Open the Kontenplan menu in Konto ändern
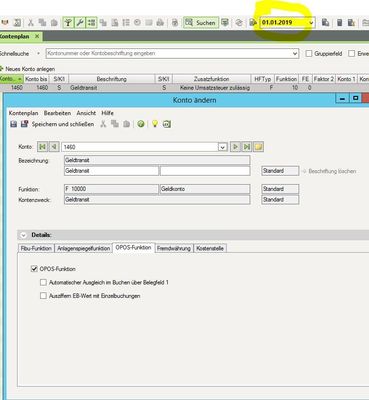Image resolution: width=369 pixels, height=400 pixels. 23,113
